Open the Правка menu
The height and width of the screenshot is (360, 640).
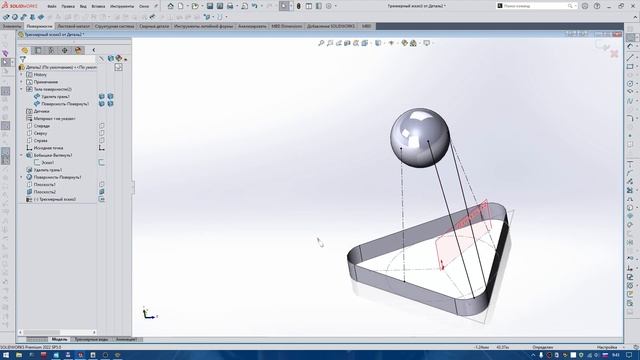pyautogui.click(x=68, y=7)
